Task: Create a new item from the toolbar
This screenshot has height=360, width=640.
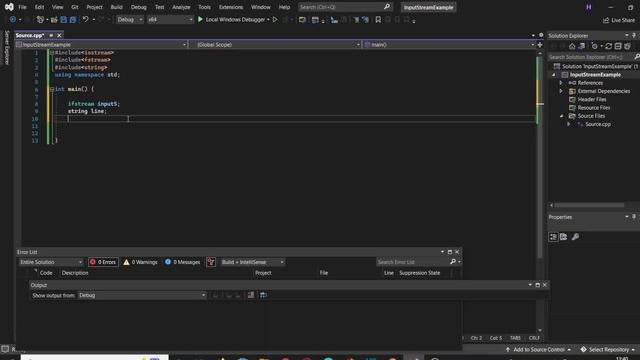Action: click(40, 19)
